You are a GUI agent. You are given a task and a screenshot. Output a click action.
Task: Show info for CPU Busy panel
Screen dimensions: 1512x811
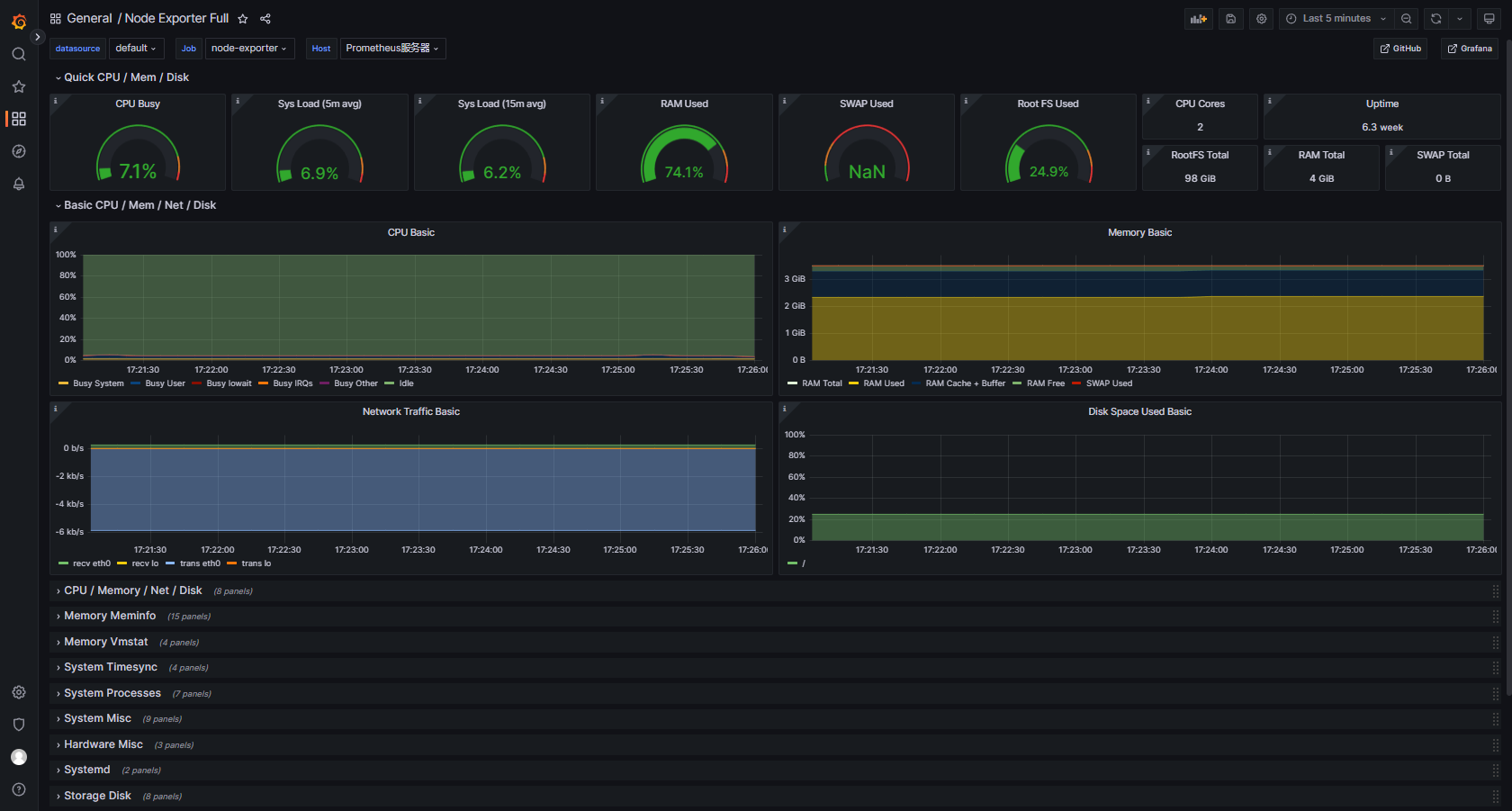(x=56, y=101)
